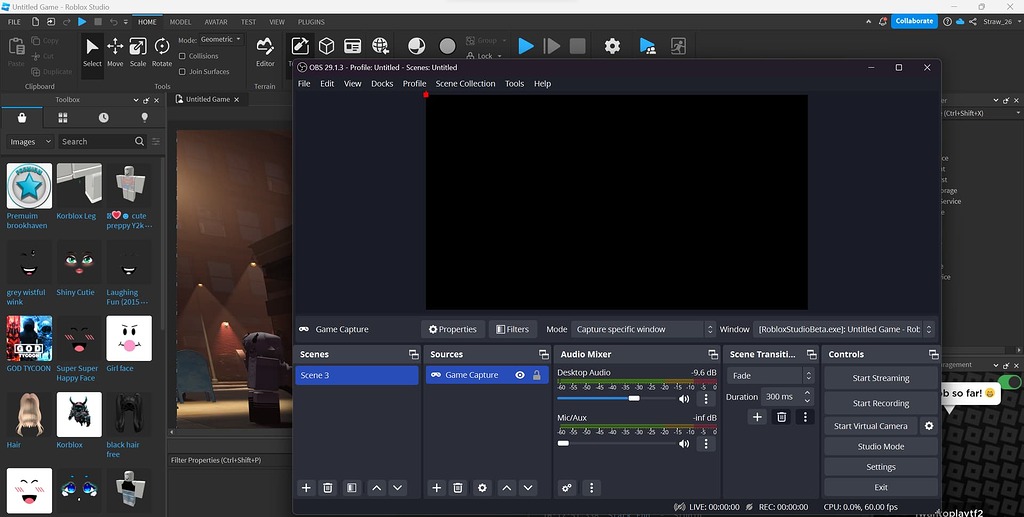Increase transition Duration stepper
Image resolution: width=1024 pixels, height=517 pixels.
coord(807,393)
